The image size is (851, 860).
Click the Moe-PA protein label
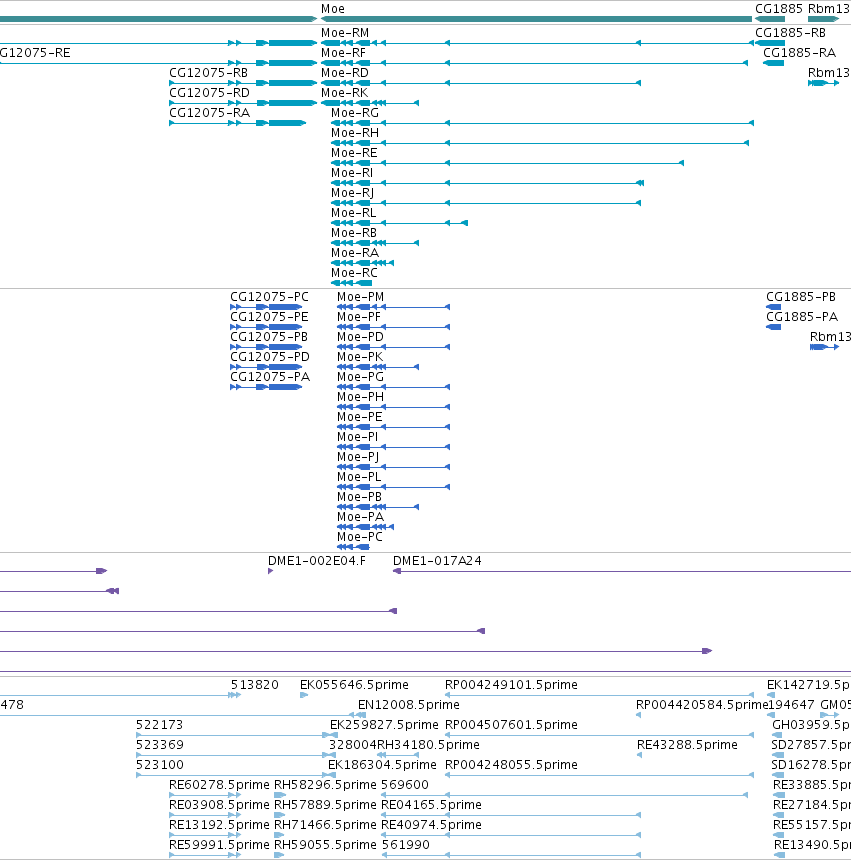click(x=360, y=517)
